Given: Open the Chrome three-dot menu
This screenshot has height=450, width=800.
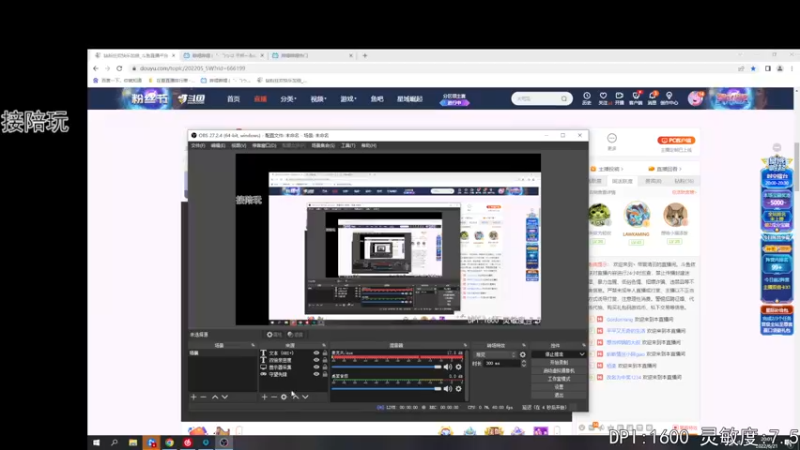Looking at the screenshot, I should point(791,68).
